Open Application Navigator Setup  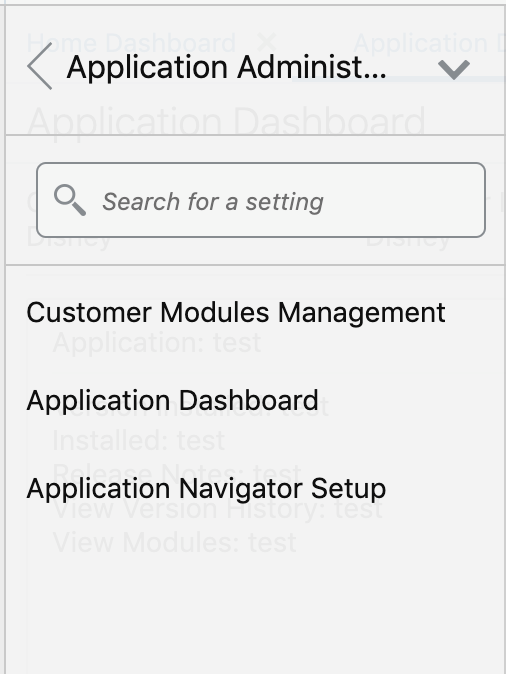click(206, 489)
